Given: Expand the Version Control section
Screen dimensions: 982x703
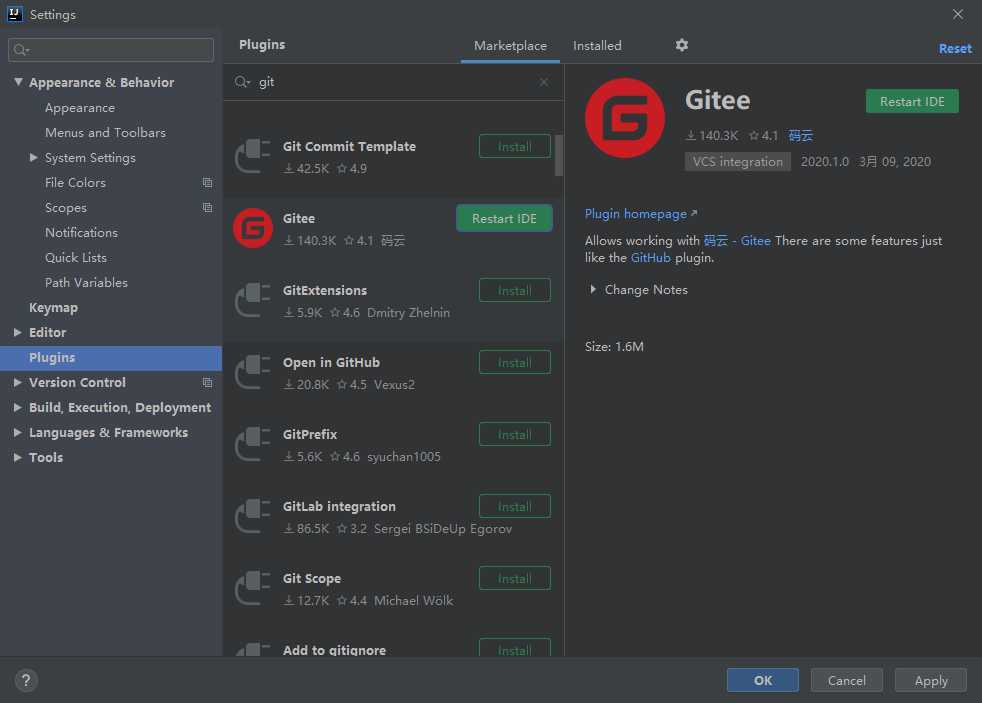Looking at the screenshot, I should pos(18,382).
